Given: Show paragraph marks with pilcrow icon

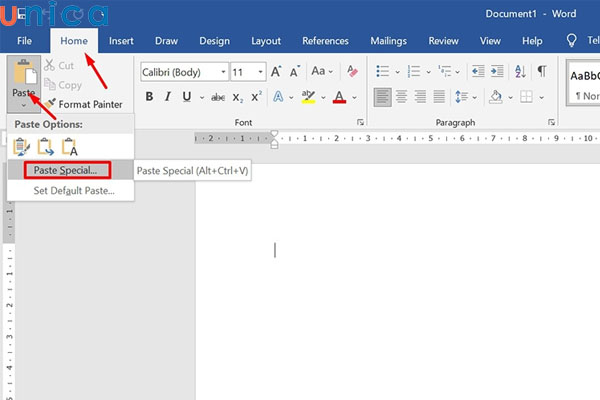Looking at the screenshot, I should (541, 71).
